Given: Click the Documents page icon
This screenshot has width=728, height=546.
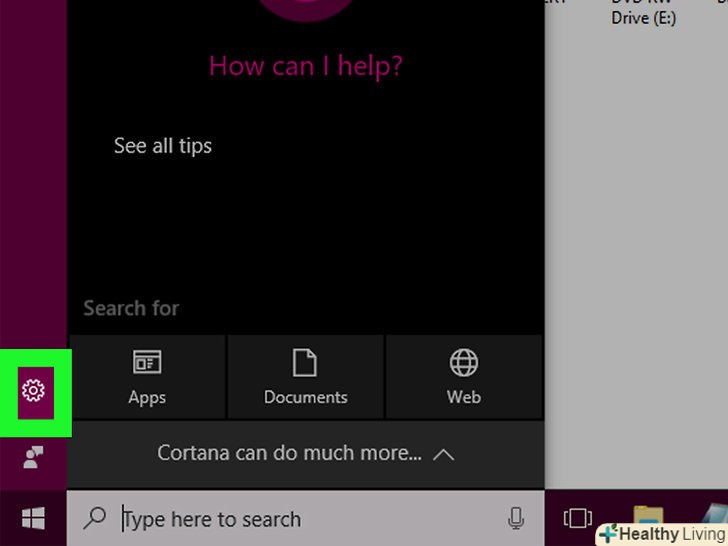Looking at the screenshot, I should tap(305, 362).
